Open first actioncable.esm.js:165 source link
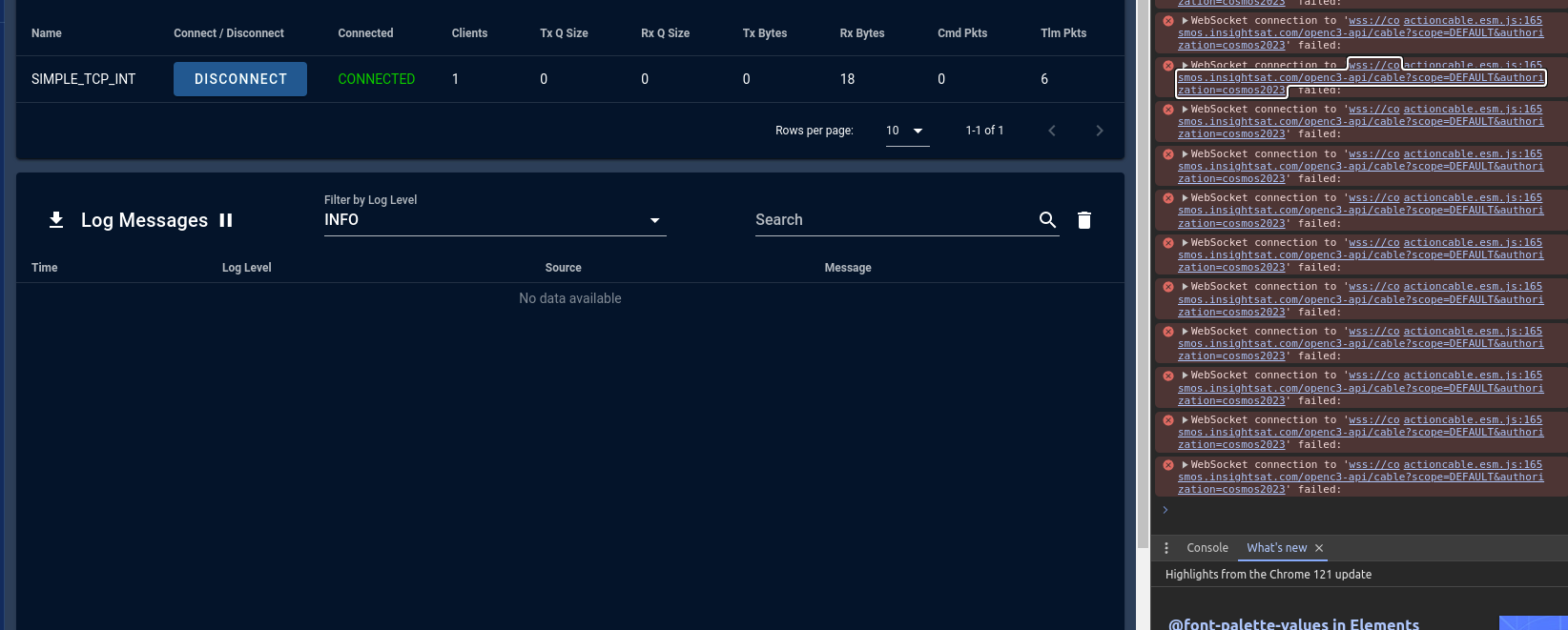 1473,20
